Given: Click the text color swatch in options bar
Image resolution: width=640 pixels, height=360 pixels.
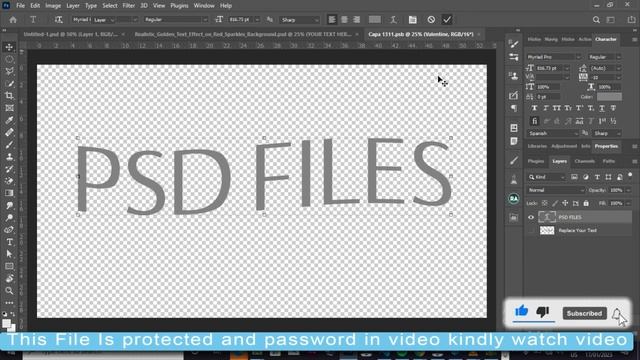Looking at the screenshot, I should pyautogui.click(x=374, y=20).
